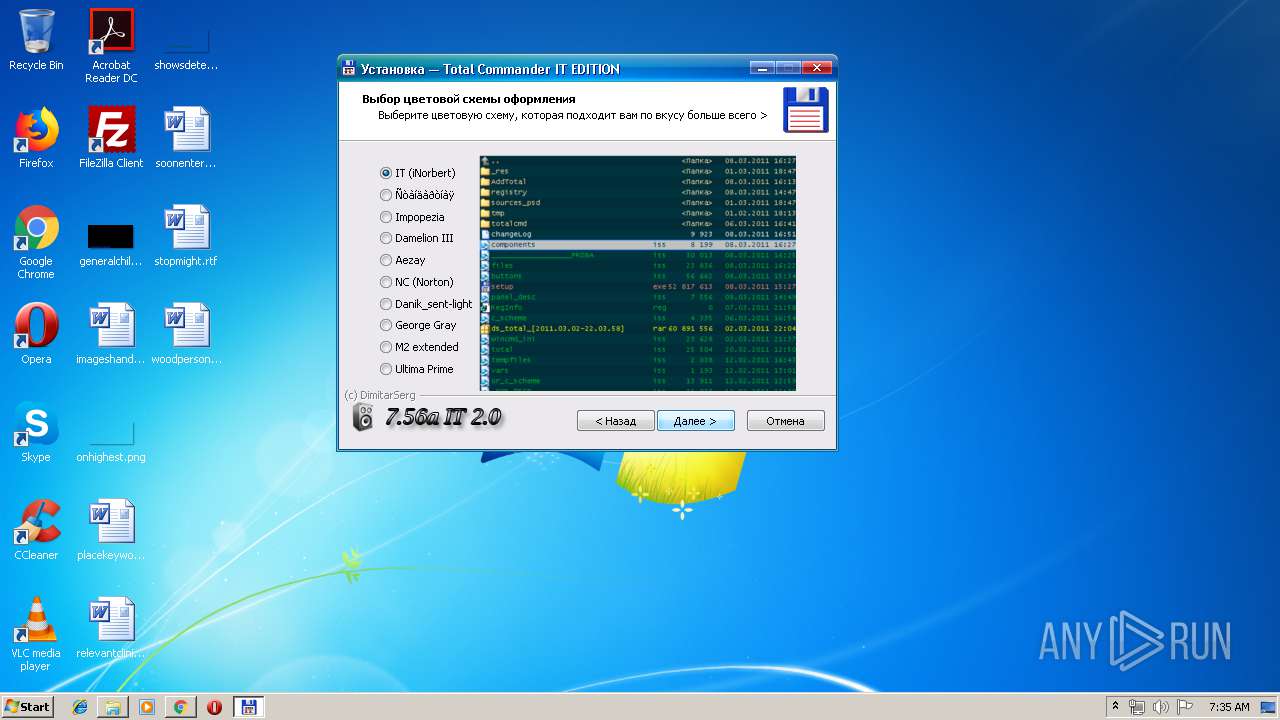Open the Start menu

[x=27, y=706]
